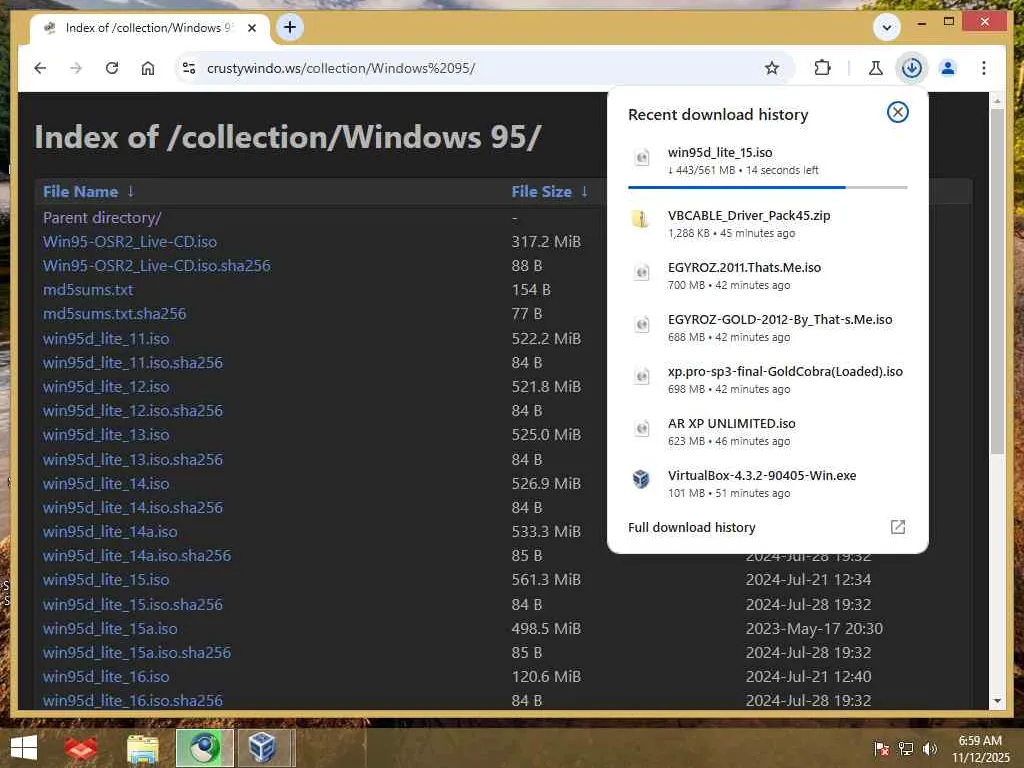
Task: Open the Action Center flag icon
Action: (x=881, y=748)
